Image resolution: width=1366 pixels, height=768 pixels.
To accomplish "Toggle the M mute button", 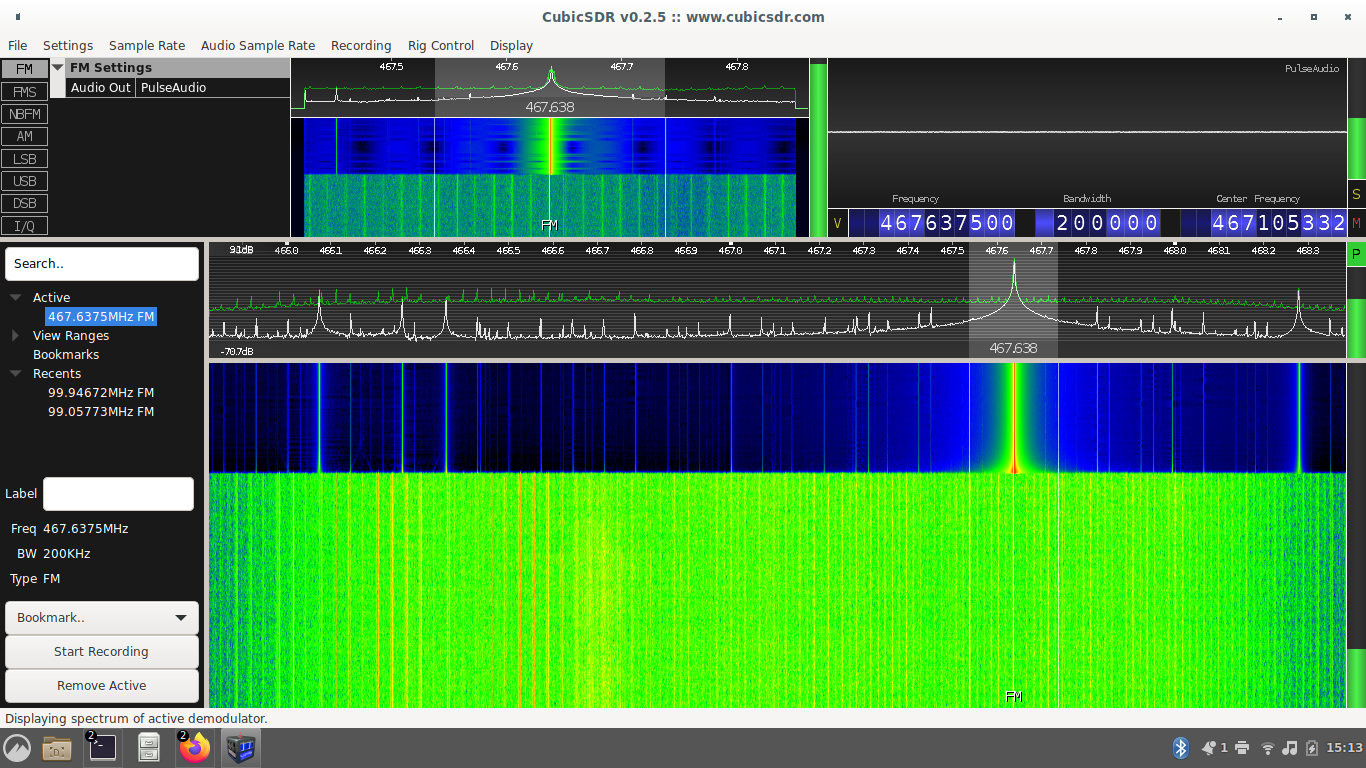I will pos(1356,223).
